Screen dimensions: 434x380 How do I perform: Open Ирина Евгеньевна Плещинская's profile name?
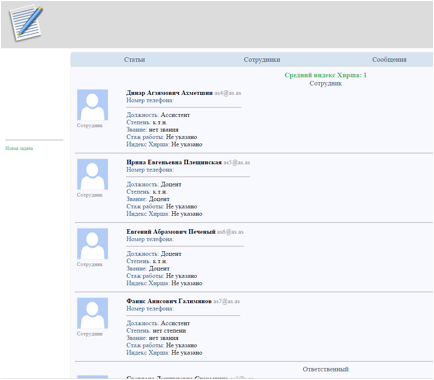click(x=174, y=162)
